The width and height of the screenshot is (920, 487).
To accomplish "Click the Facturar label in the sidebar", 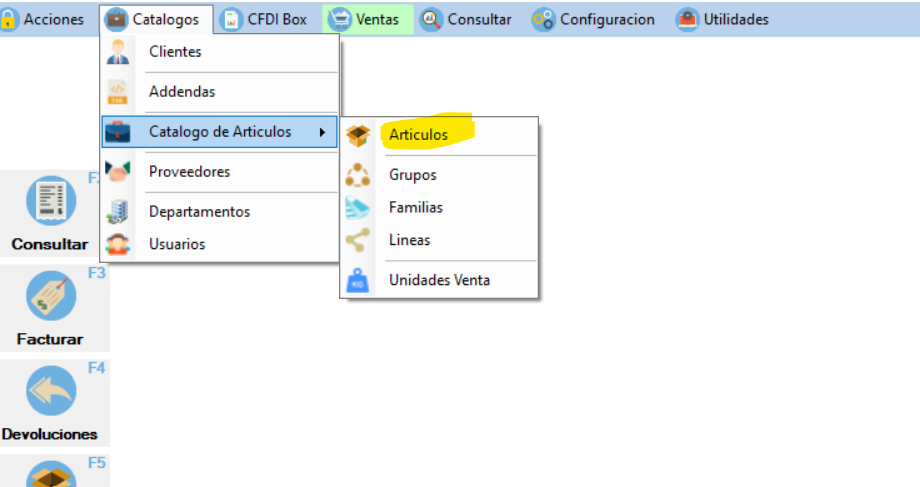I will [50, 339].
